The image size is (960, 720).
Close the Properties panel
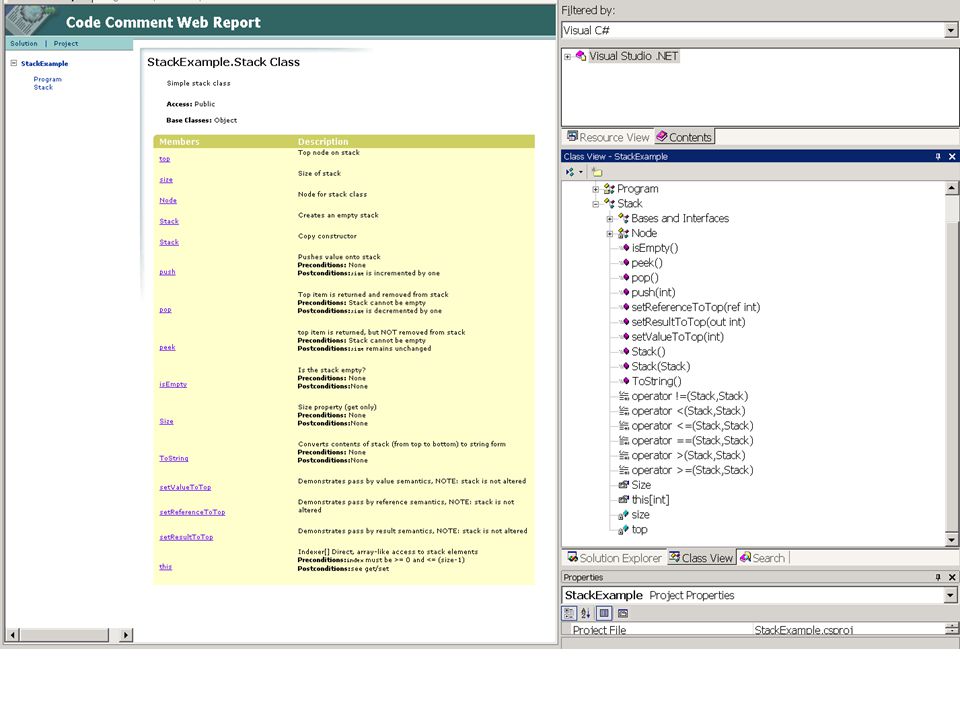point(952,577)
